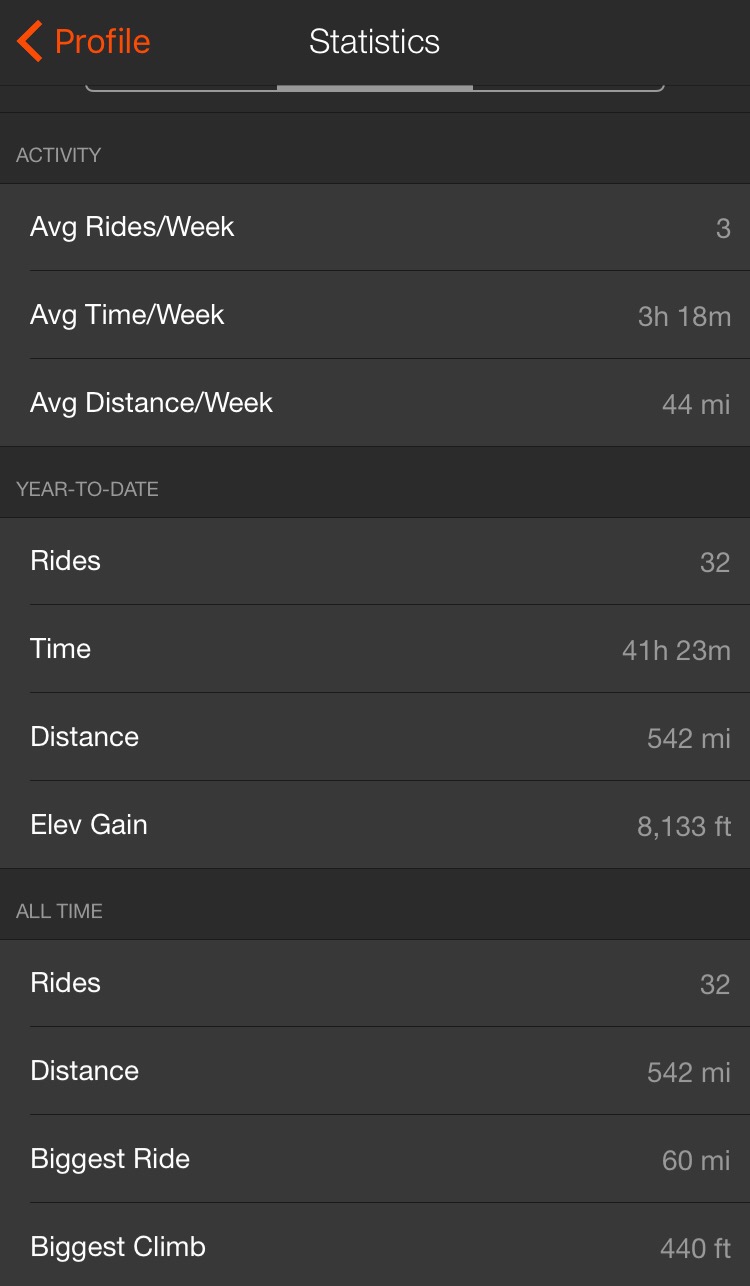The image size is (750, 1286).
Task: Tap the Year-to-Date Distance row
Action: pyautogui.click(x=375, y=737)
